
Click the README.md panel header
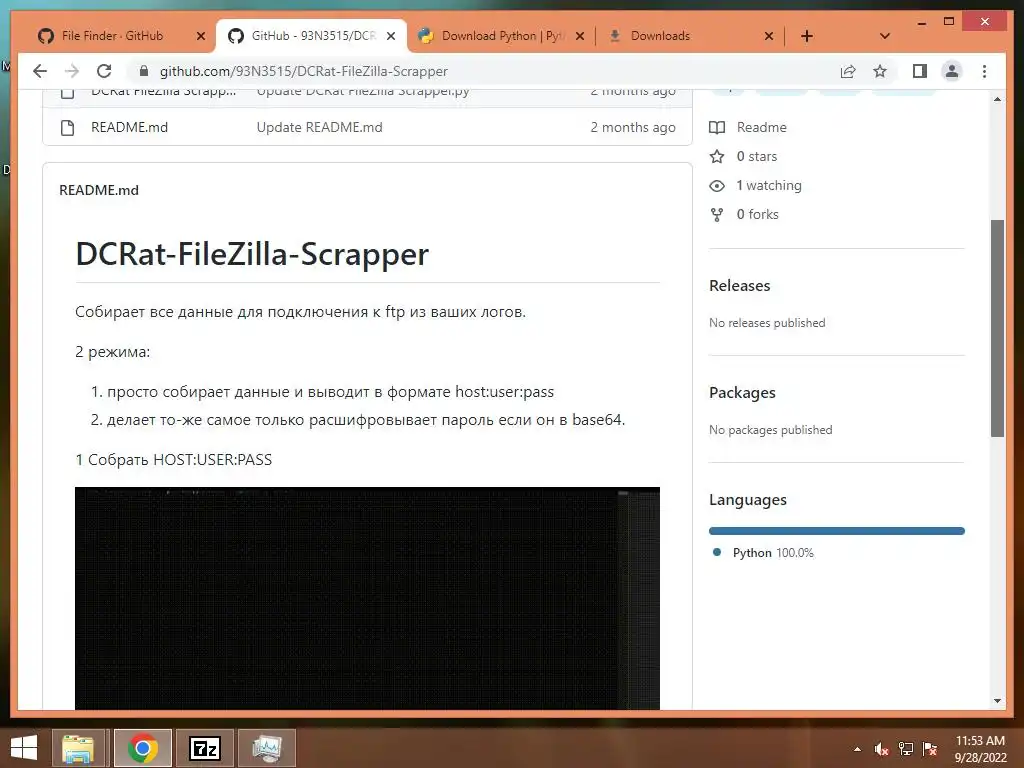click(x=99, y=190)
